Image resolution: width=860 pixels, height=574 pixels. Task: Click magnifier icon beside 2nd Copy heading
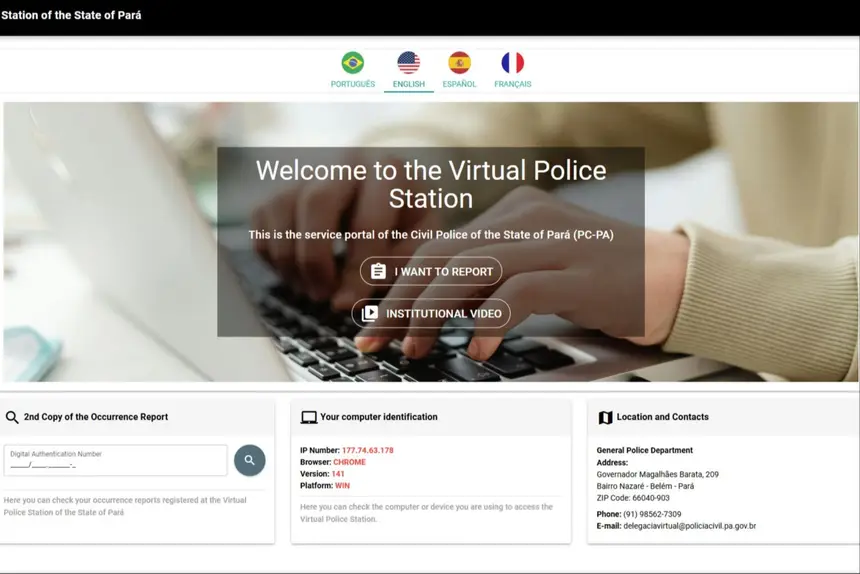point(12,417)
